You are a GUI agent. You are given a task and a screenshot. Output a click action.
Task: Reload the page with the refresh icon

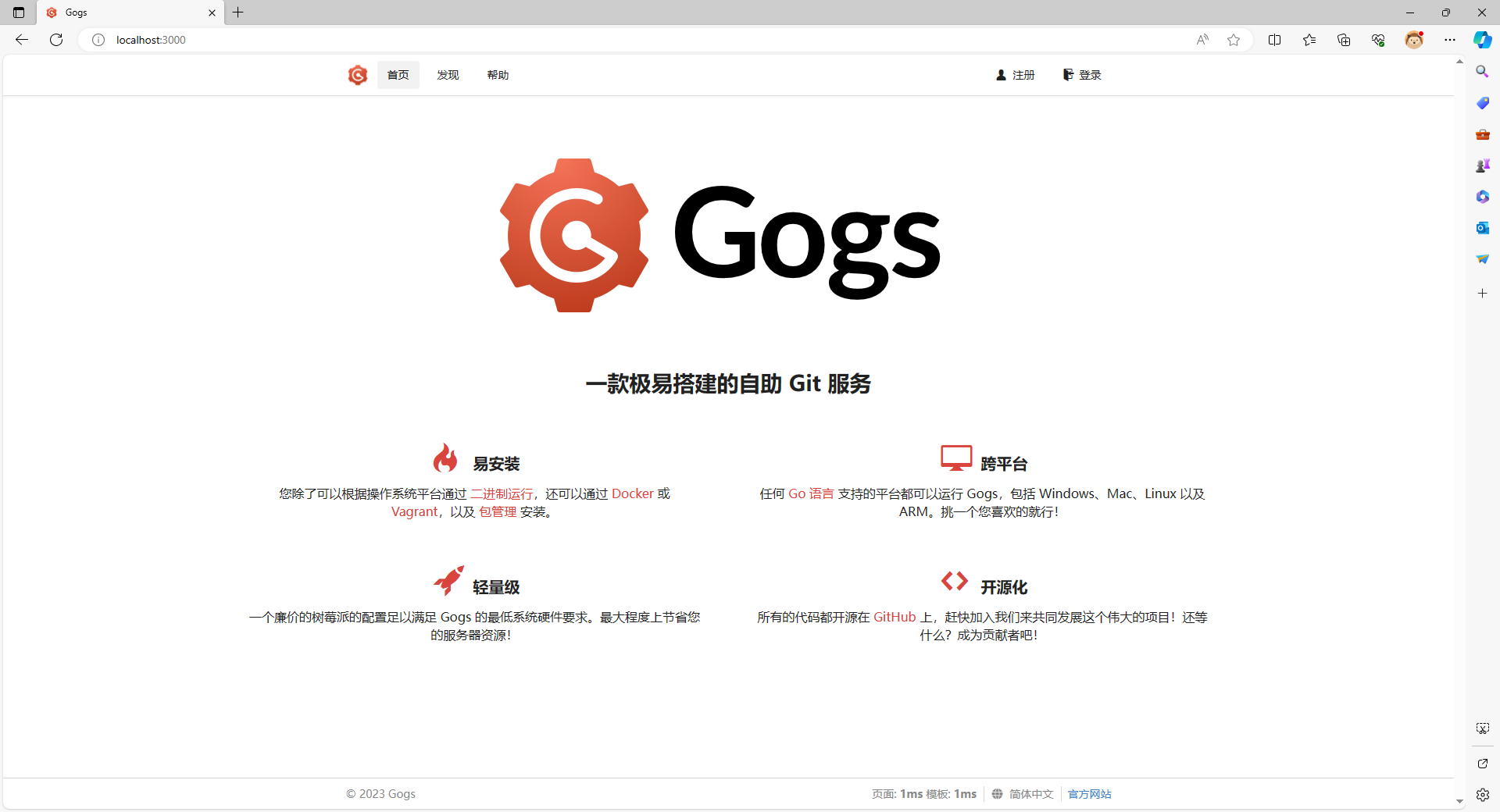(x=56, y=40)
